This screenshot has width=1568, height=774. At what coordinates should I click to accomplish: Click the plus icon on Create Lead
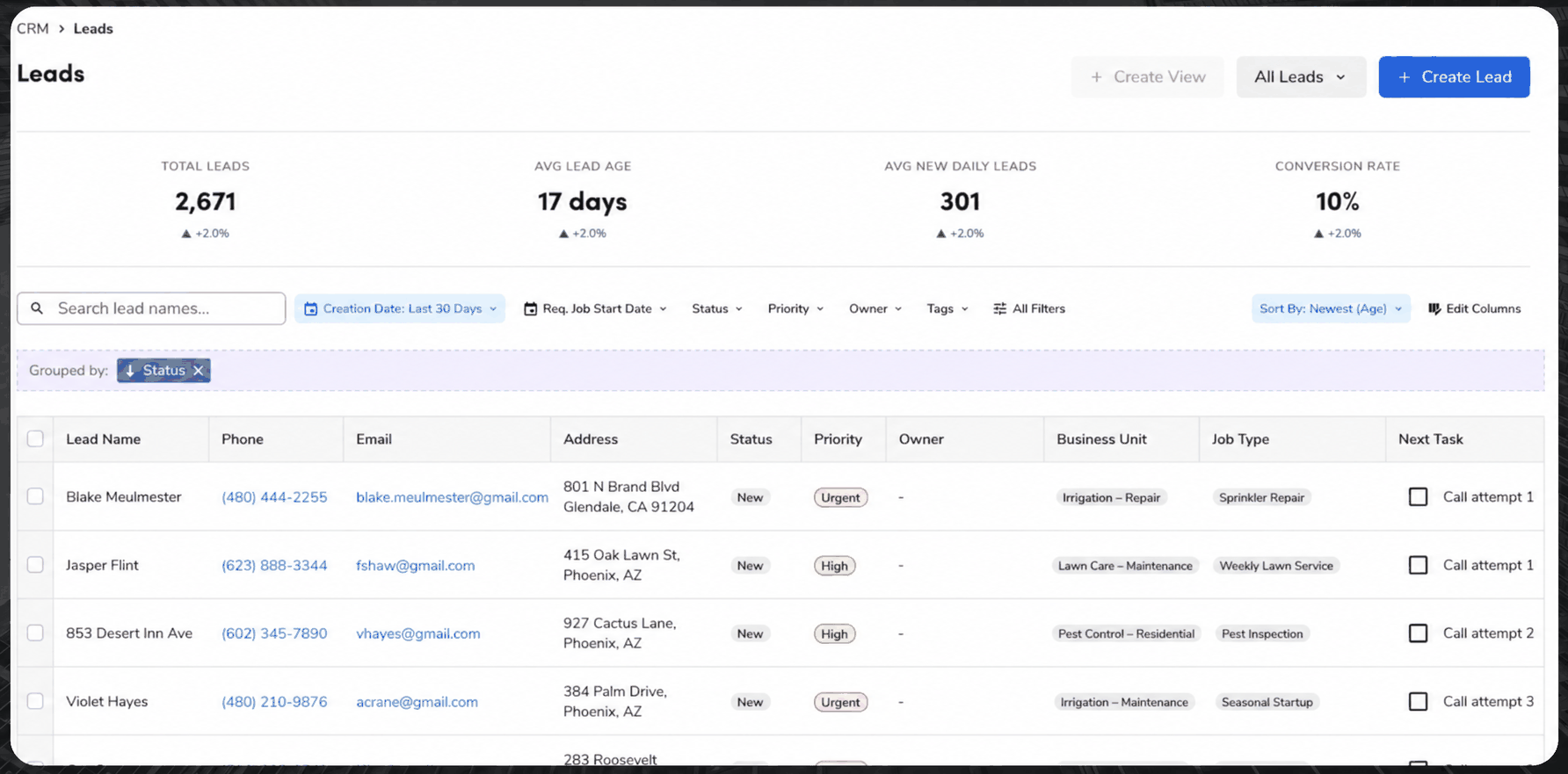[x=1405, y=77]
